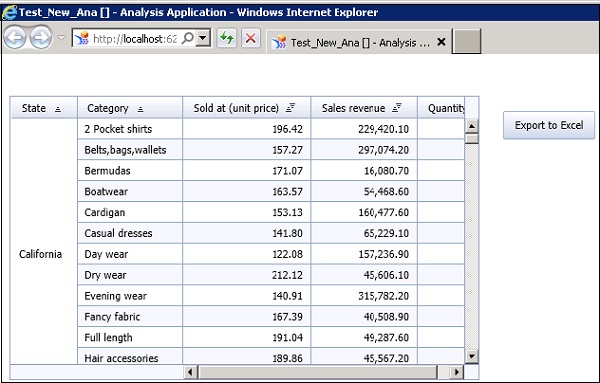
Task: Click the 229,420.10 sales revenue value
Action: (383, 129)
